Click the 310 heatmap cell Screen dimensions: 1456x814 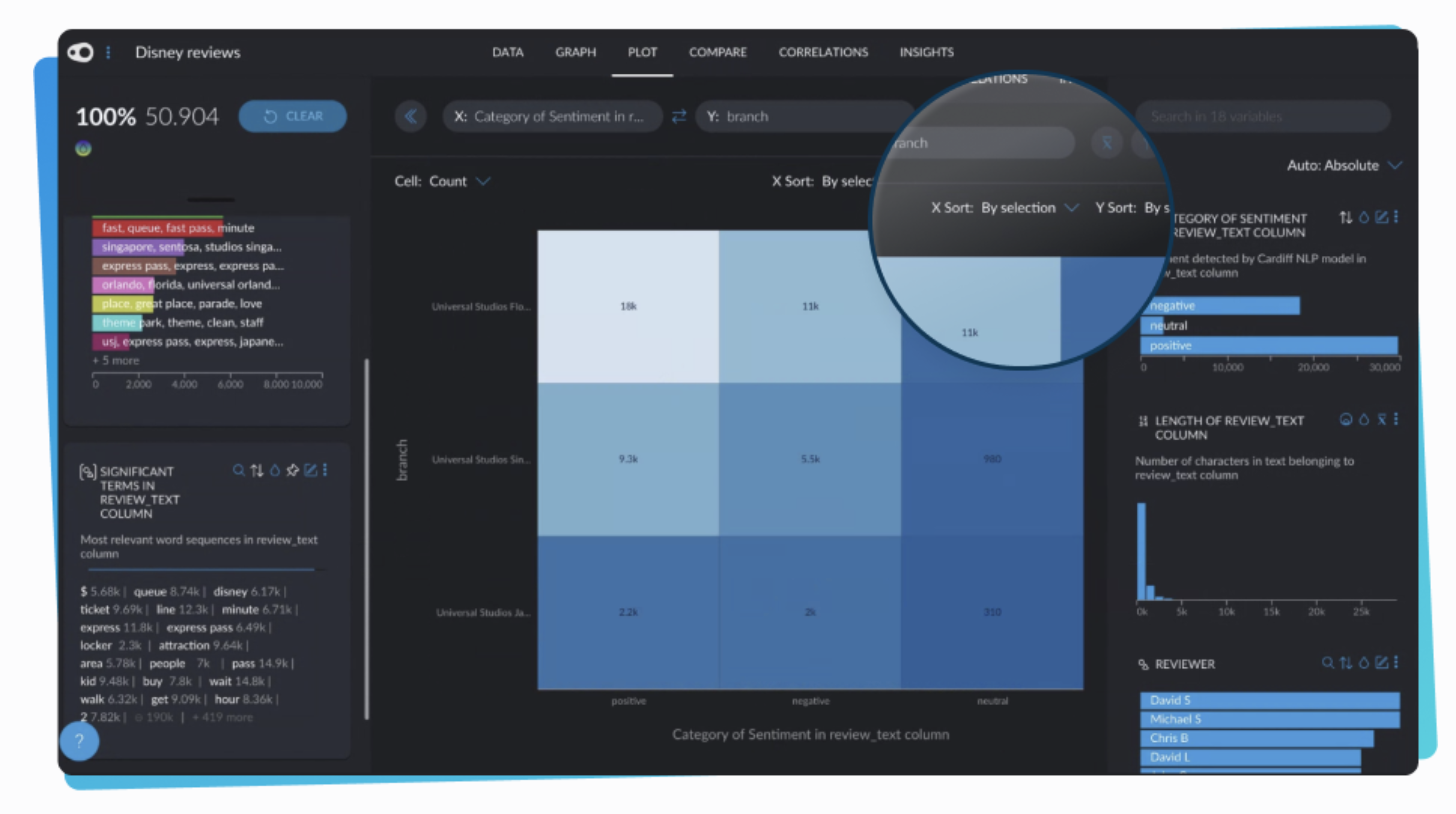992,613
